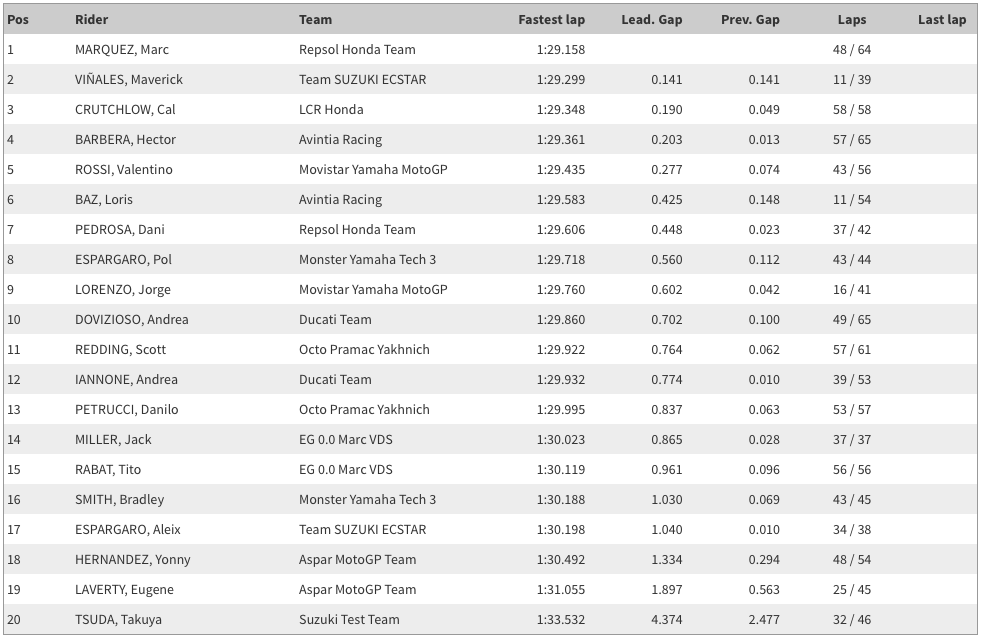
Task: Select the Fastest lap column header
Action: 551,19
